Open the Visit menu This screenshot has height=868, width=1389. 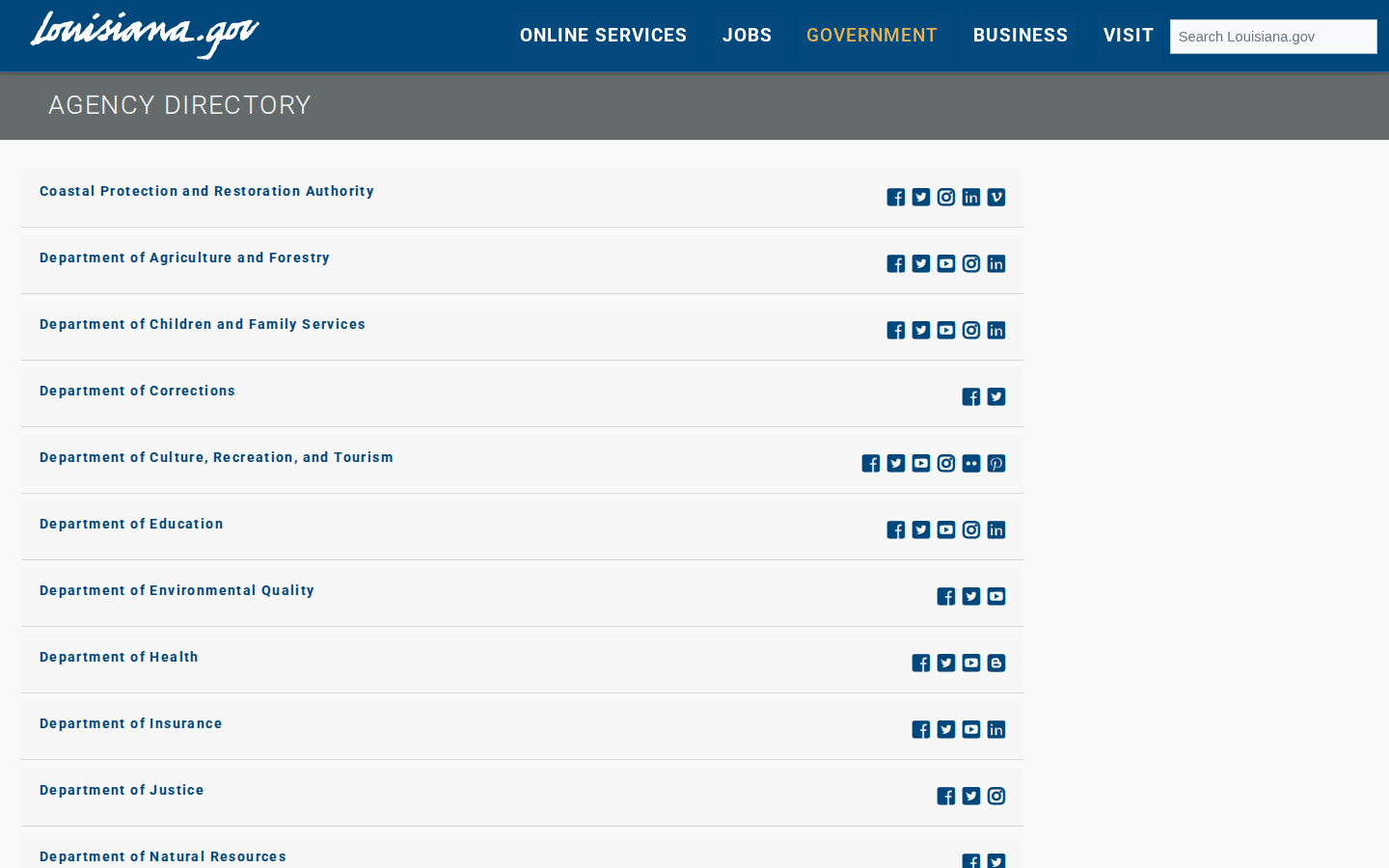(1129, 36)
